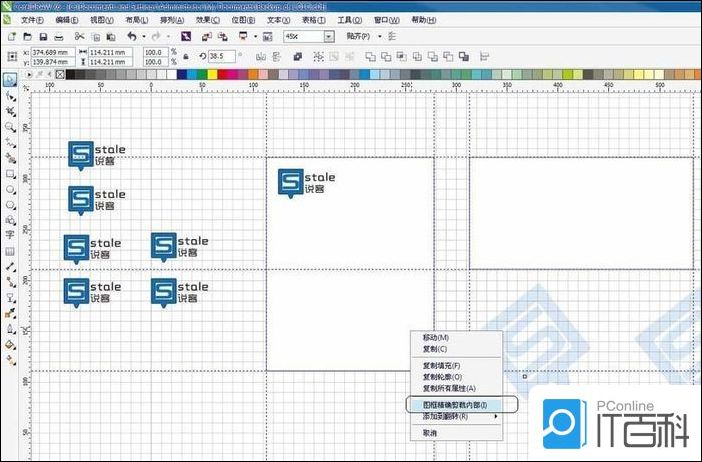Open the 位图(B) menu

click(243, 20)
